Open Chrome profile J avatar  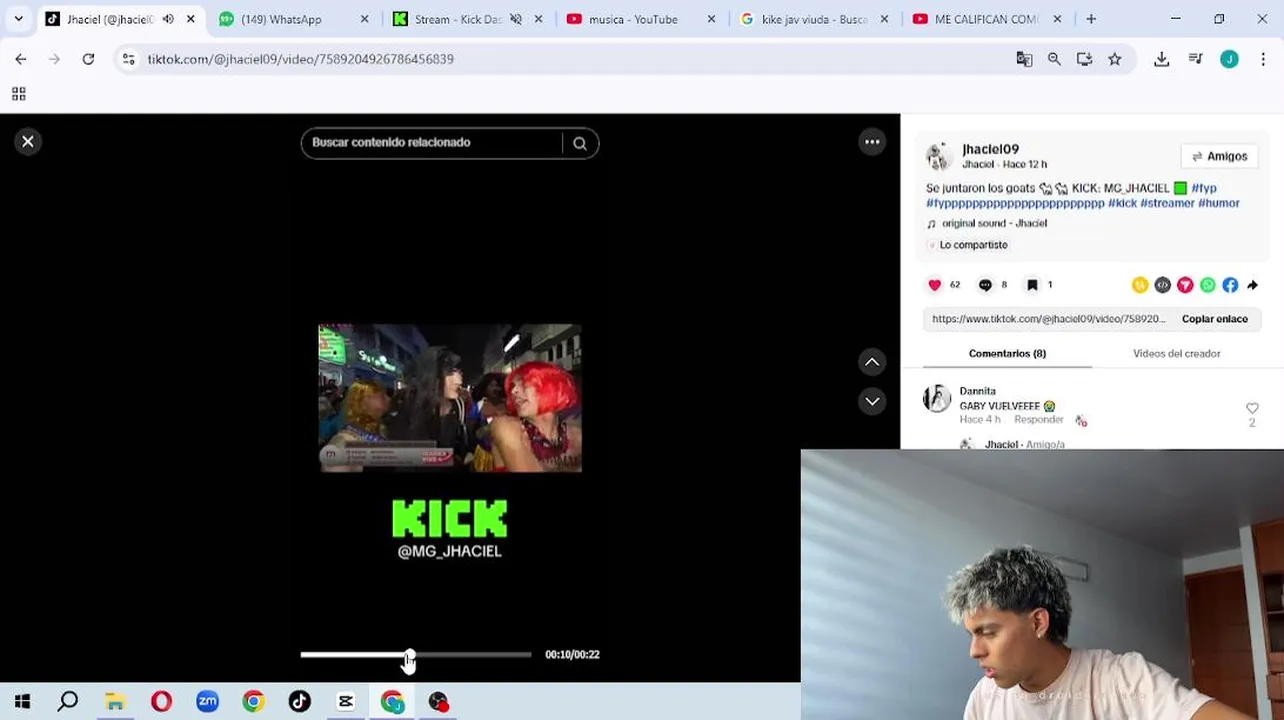click(x=1229, y=59)
